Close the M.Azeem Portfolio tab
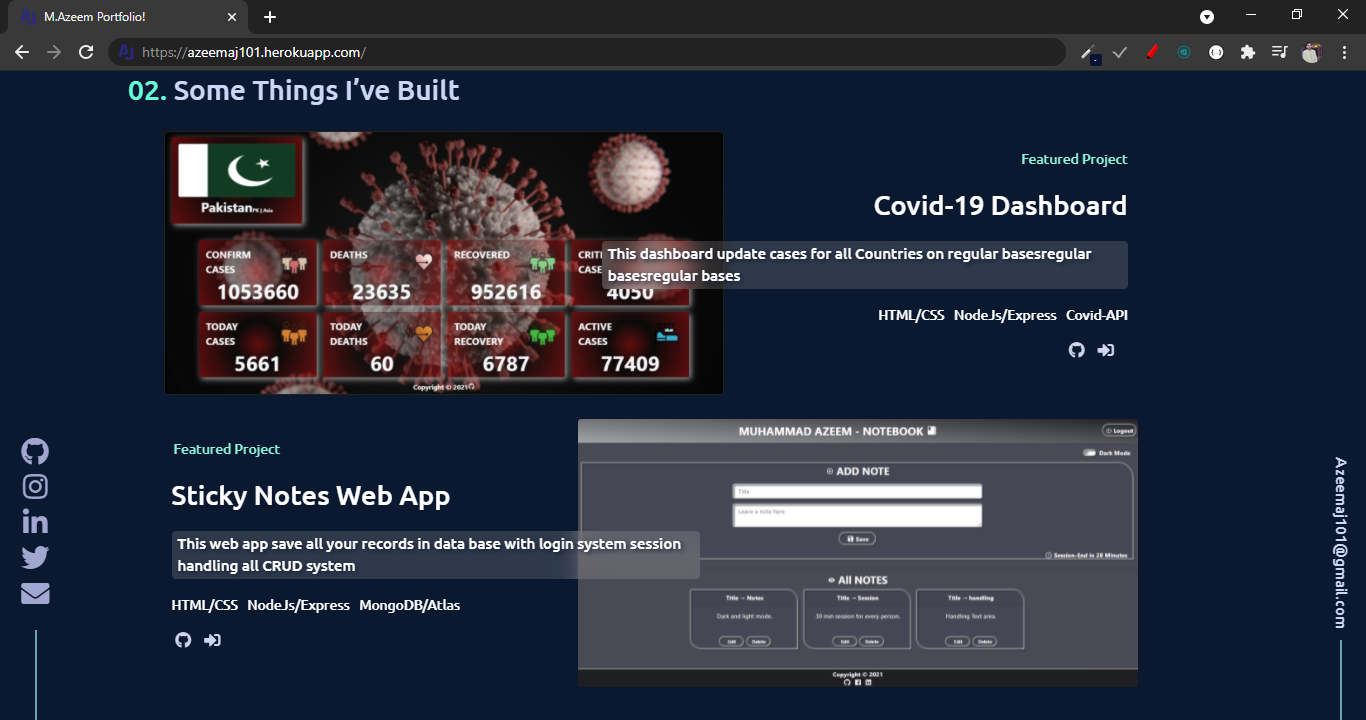This screenshot has height=720, width=1366. [232, 17]
